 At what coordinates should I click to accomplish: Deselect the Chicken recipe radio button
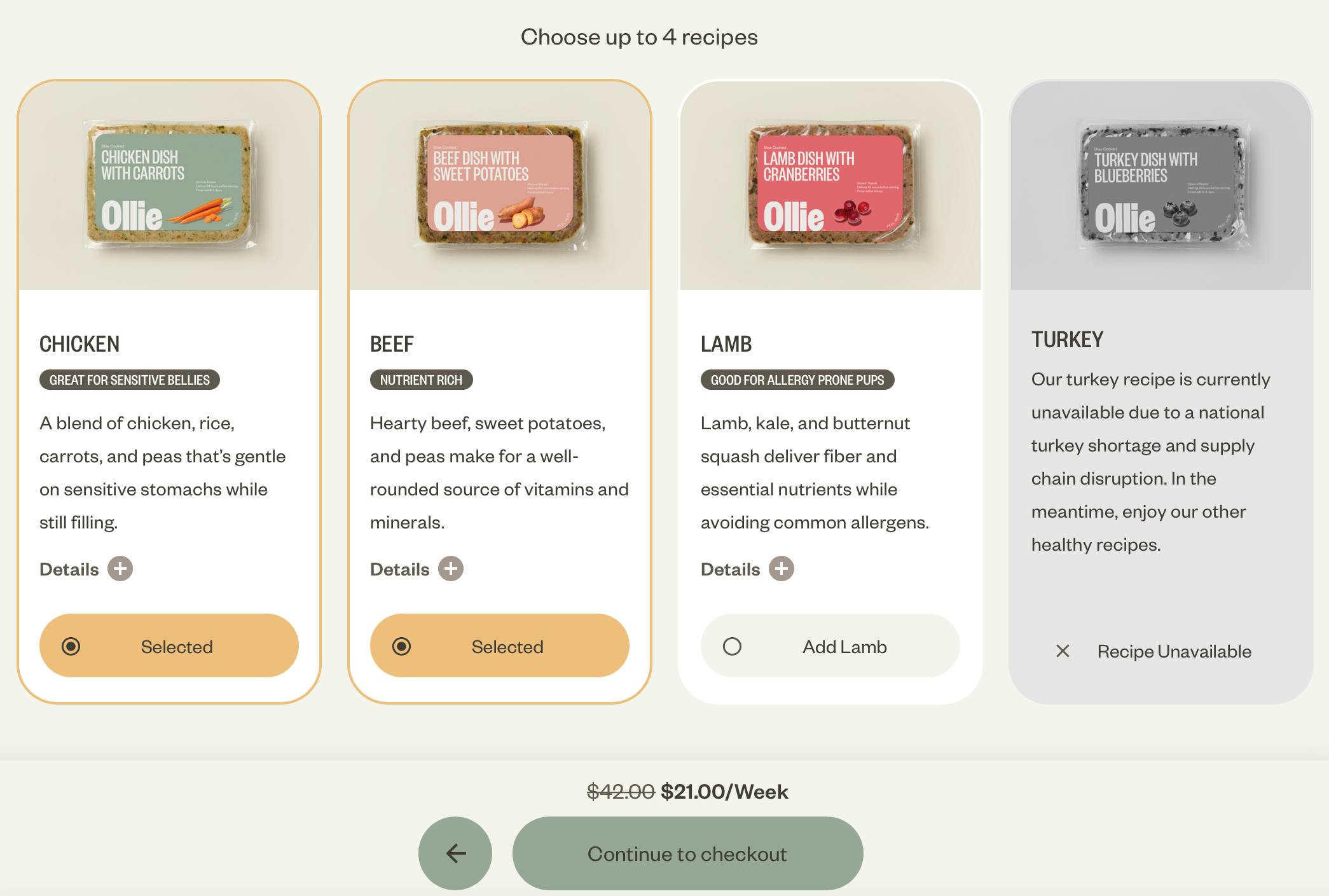click(71, 646)
